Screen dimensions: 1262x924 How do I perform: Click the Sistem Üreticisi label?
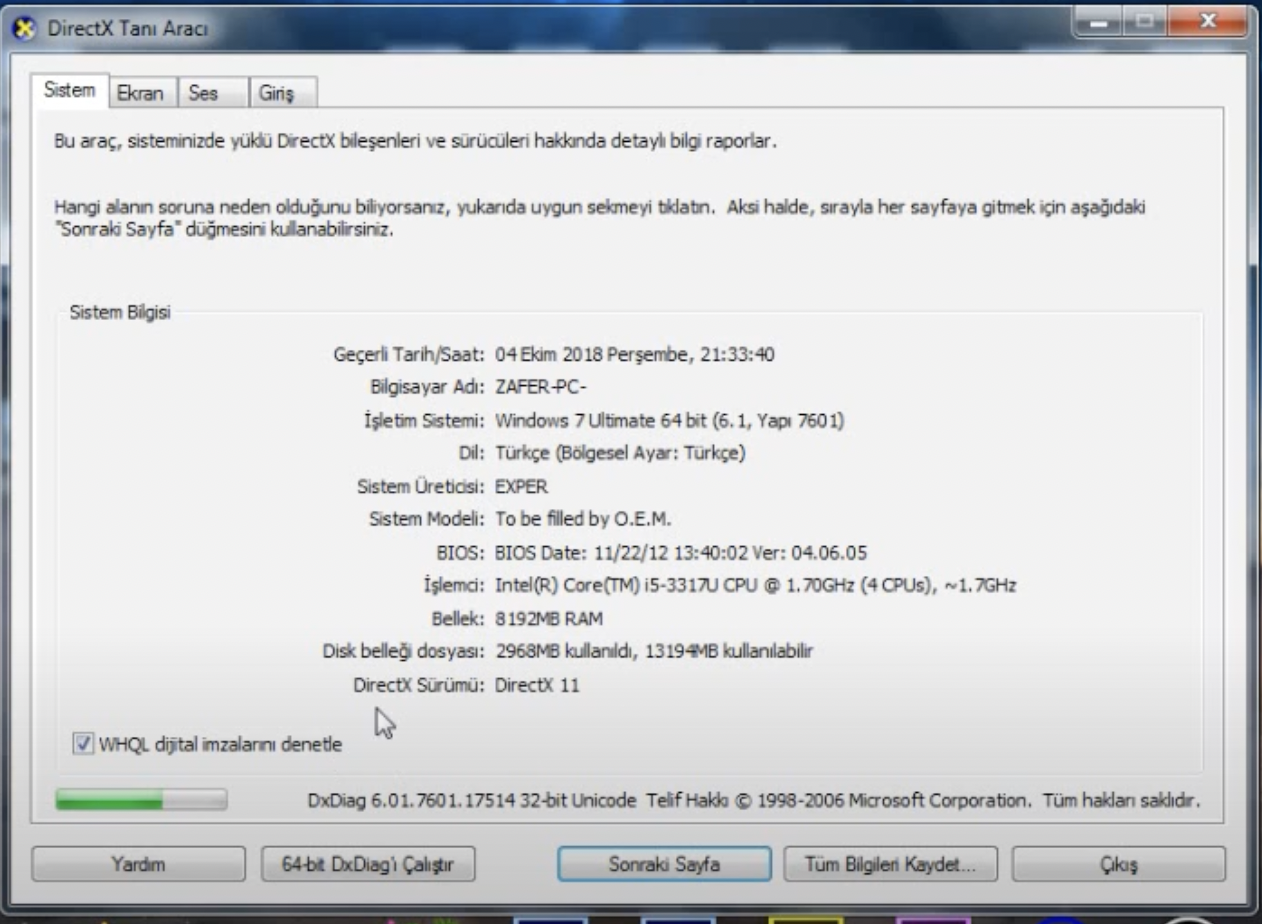tap(422, 486)
